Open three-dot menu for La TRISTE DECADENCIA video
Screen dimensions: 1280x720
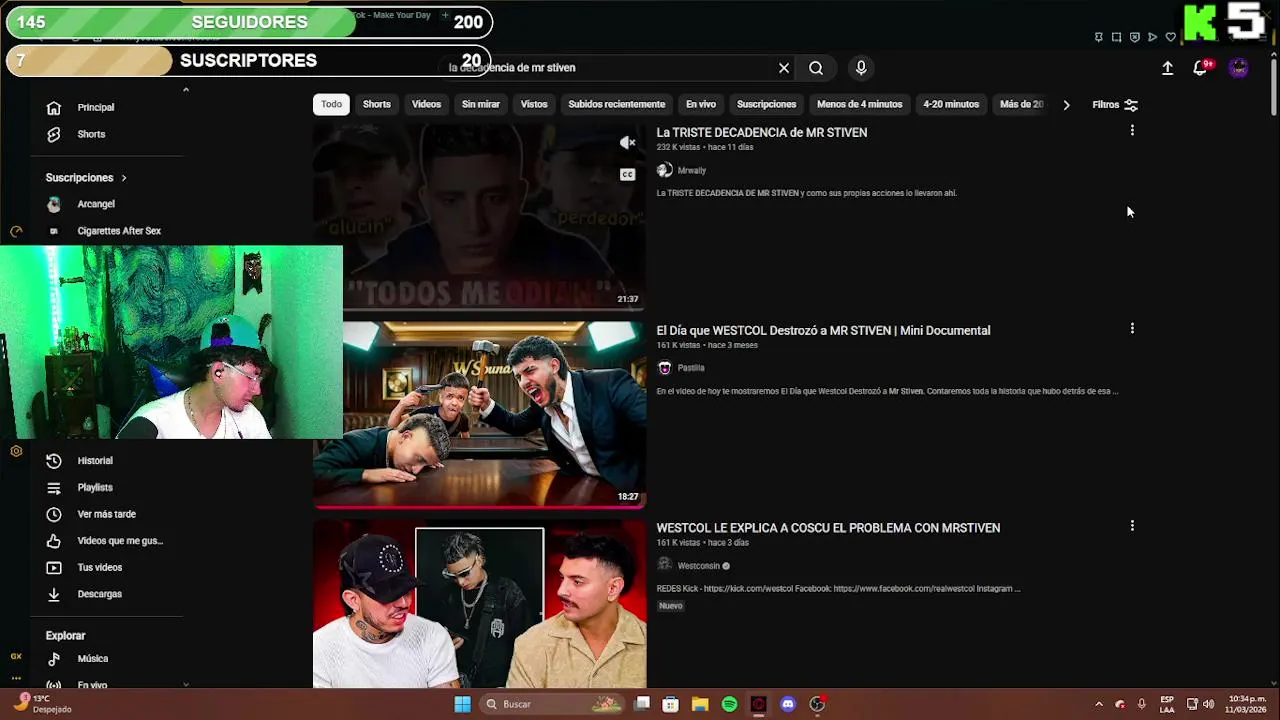click(x=1132, y=131)
